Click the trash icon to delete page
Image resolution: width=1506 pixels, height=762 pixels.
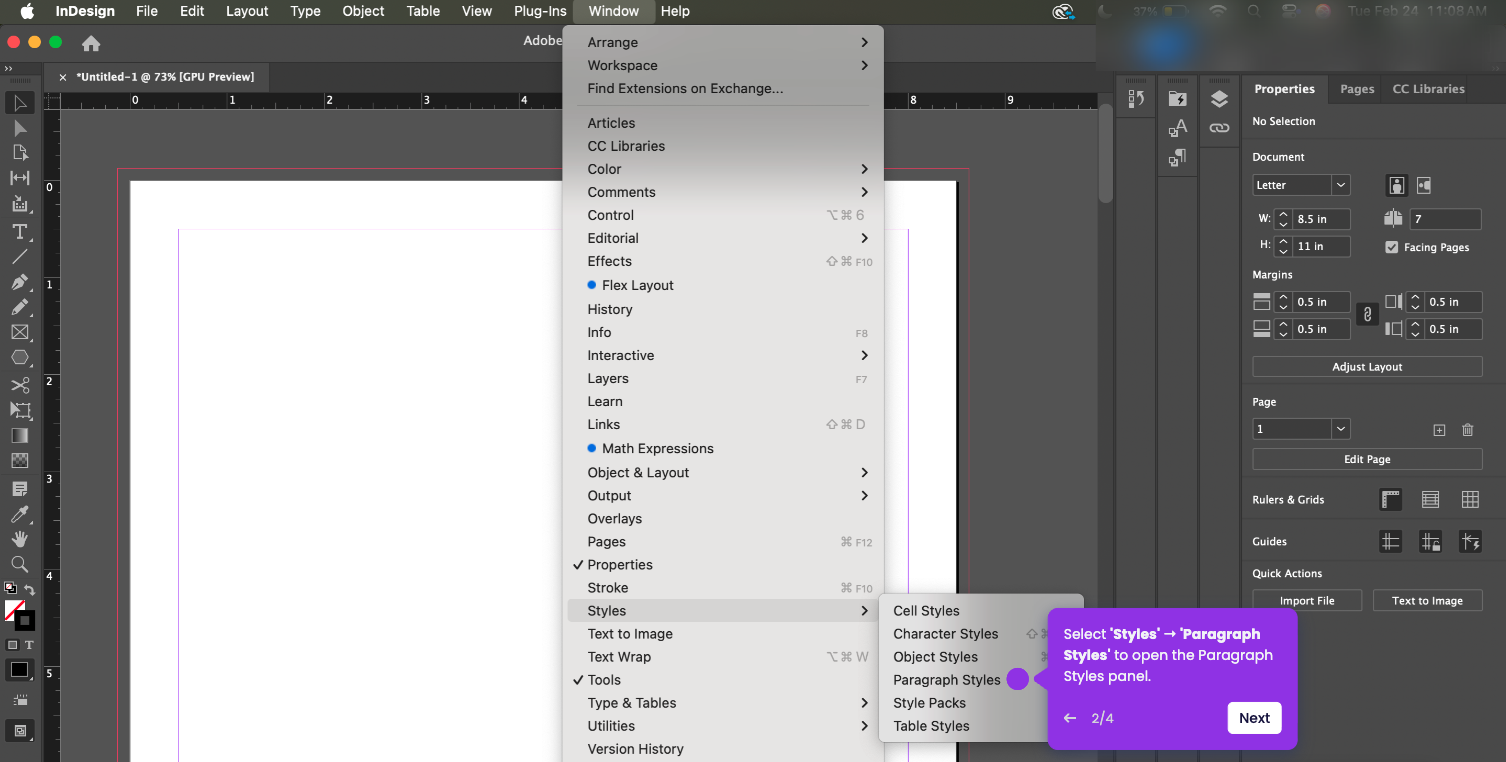click(1468, 430)
